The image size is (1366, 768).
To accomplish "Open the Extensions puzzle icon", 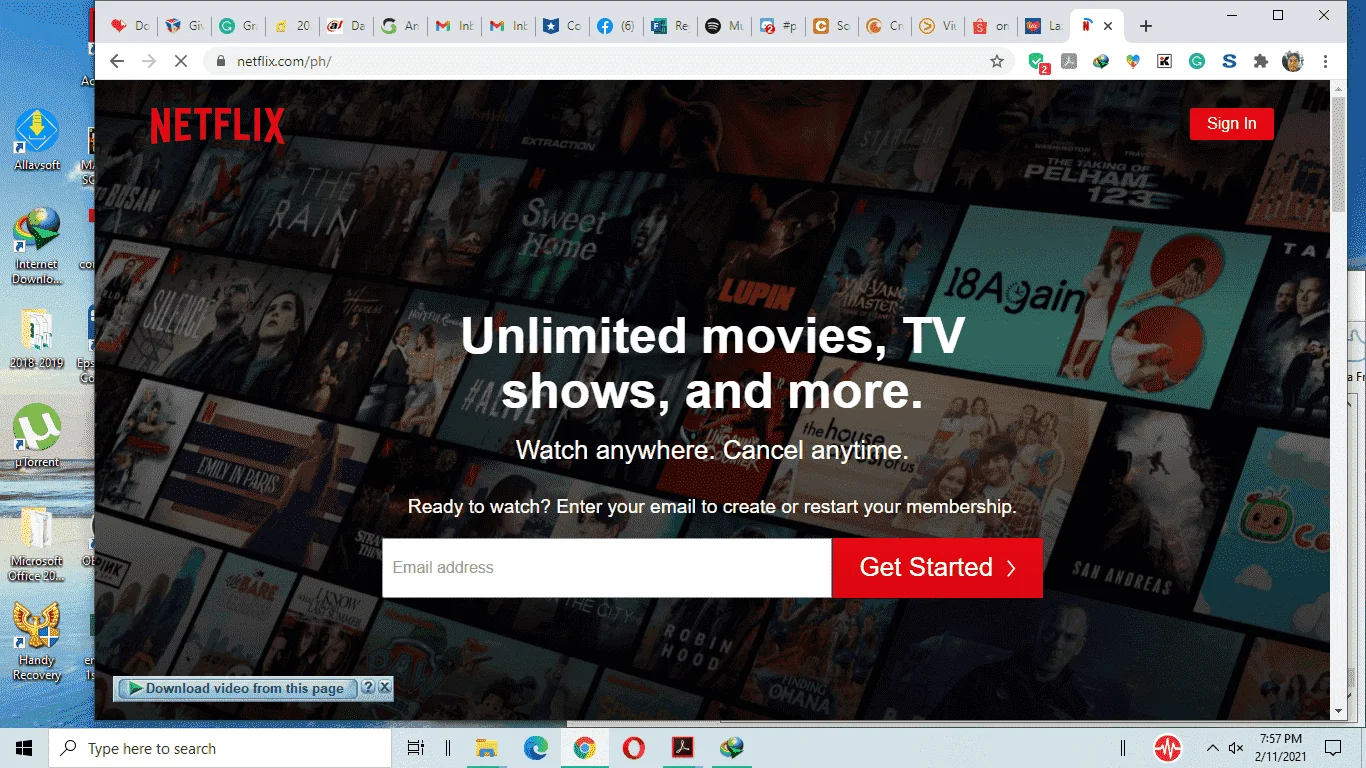I will pyautogui.click(x=1261, y=61).
